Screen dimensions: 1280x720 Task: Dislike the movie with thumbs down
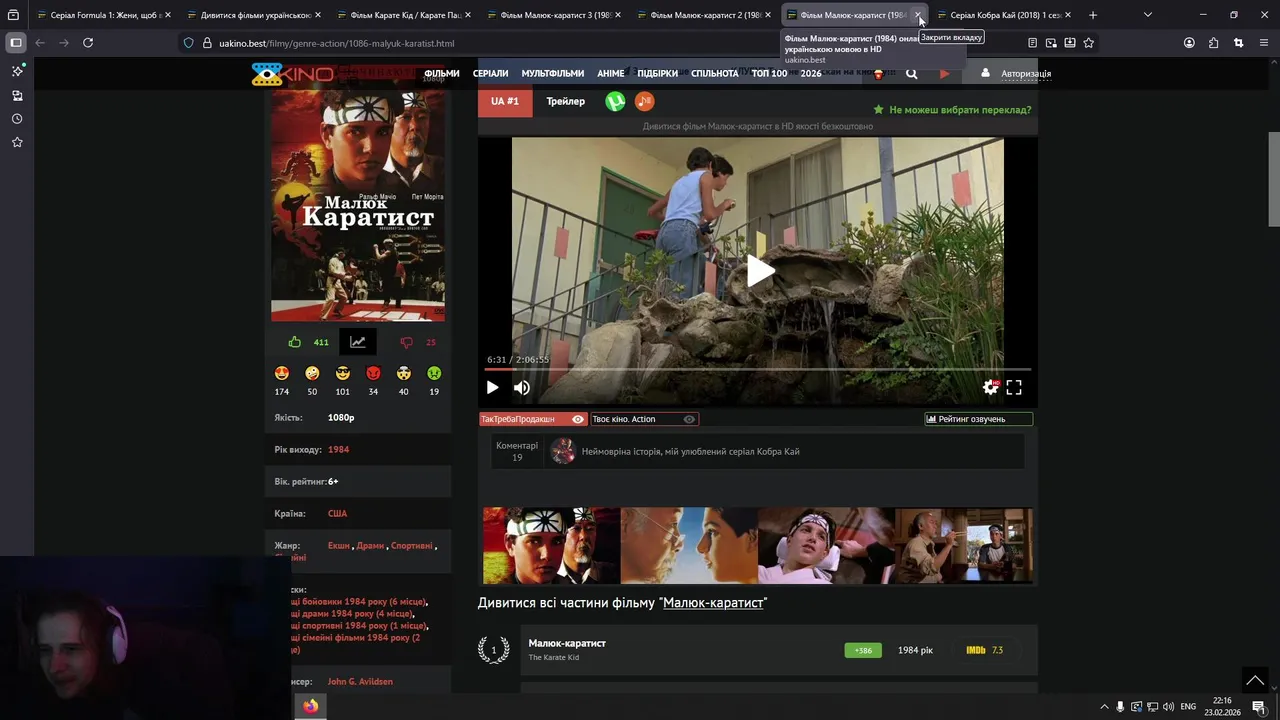coord(406,342)
